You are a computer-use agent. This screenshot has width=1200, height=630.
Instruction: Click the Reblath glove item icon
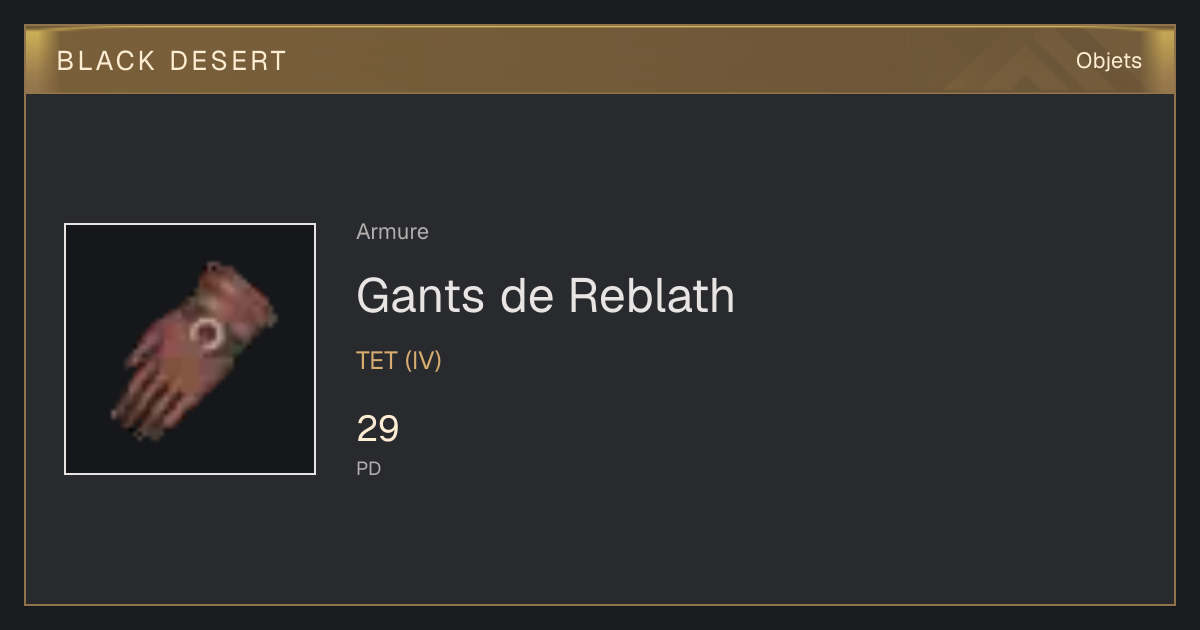190,349
